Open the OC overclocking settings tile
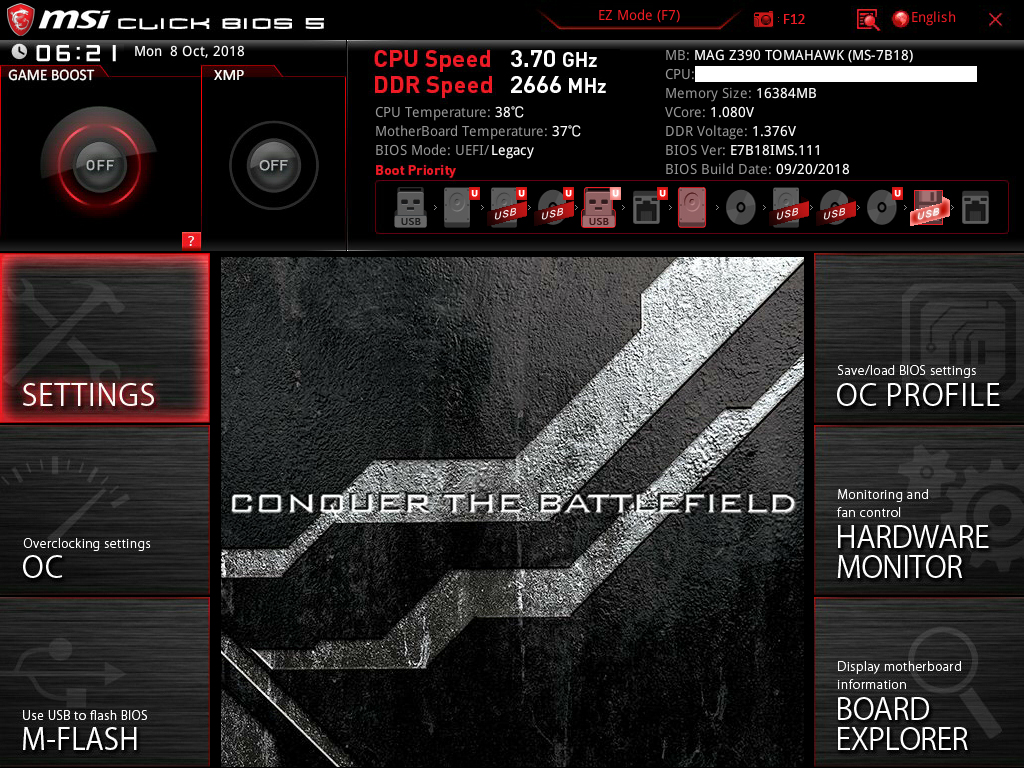Screen dimensions: 1024x768 click(104, 511)
